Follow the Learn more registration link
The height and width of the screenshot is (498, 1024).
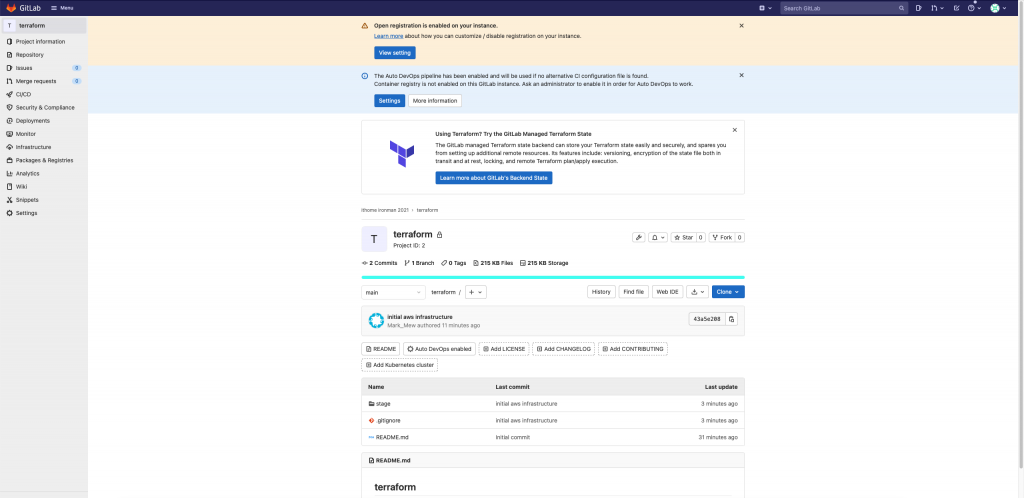(389, 36)
